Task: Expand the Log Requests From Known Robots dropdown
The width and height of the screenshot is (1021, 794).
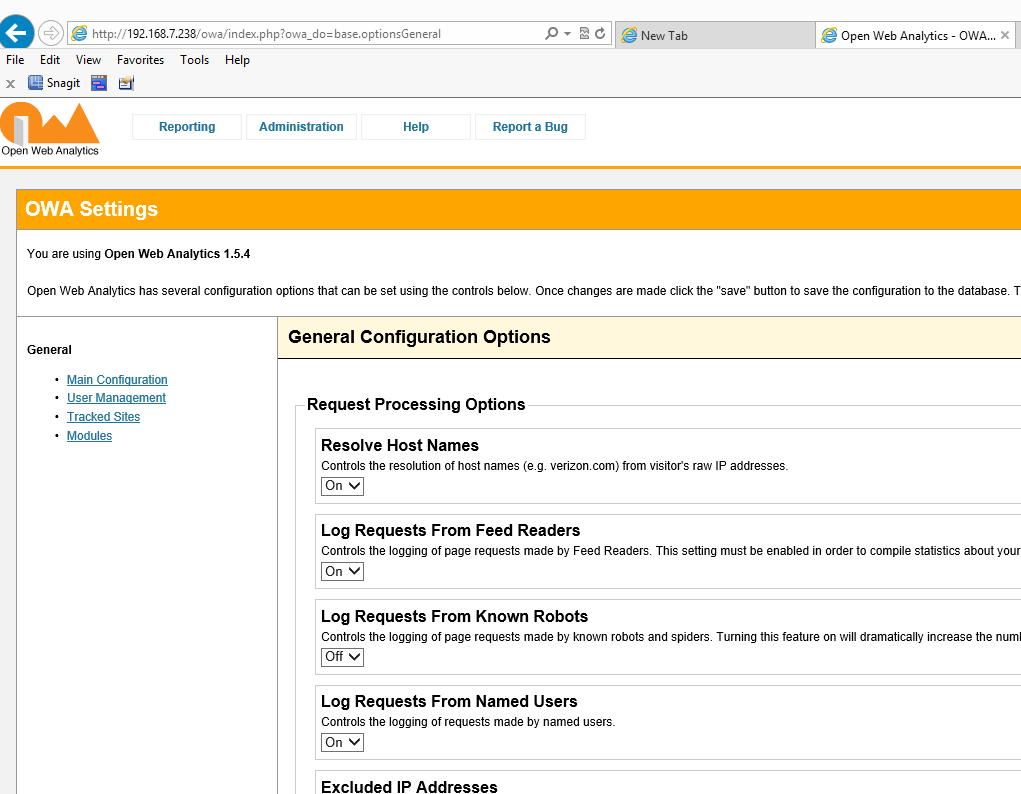Action: point(342,657)
